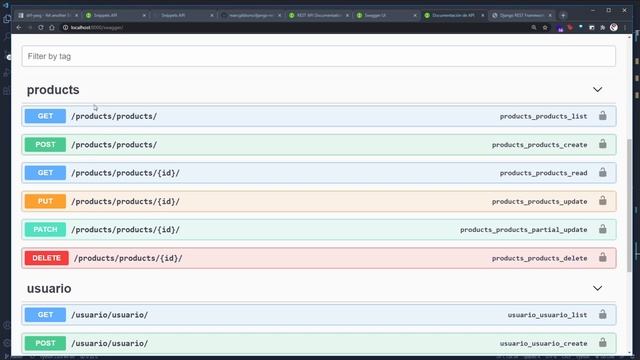The height and width of the screenshot is (360, 640).
Task: Click the lock icon for products_products_create
Action: tap(602, 144)
